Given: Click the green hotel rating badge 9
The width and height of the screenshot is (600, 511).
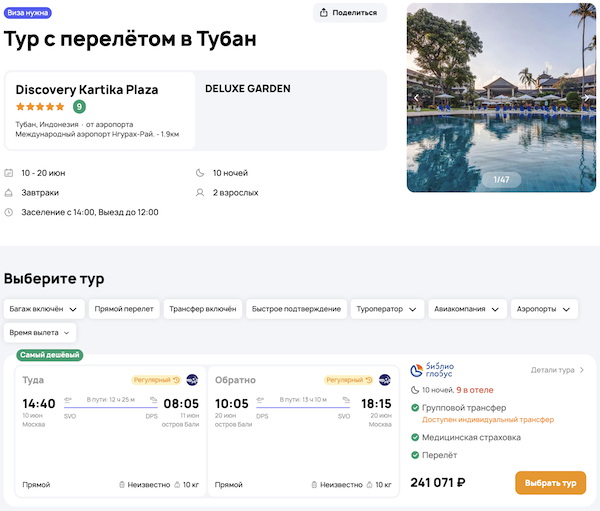Looking at the screenshot, I should [79, 107].
